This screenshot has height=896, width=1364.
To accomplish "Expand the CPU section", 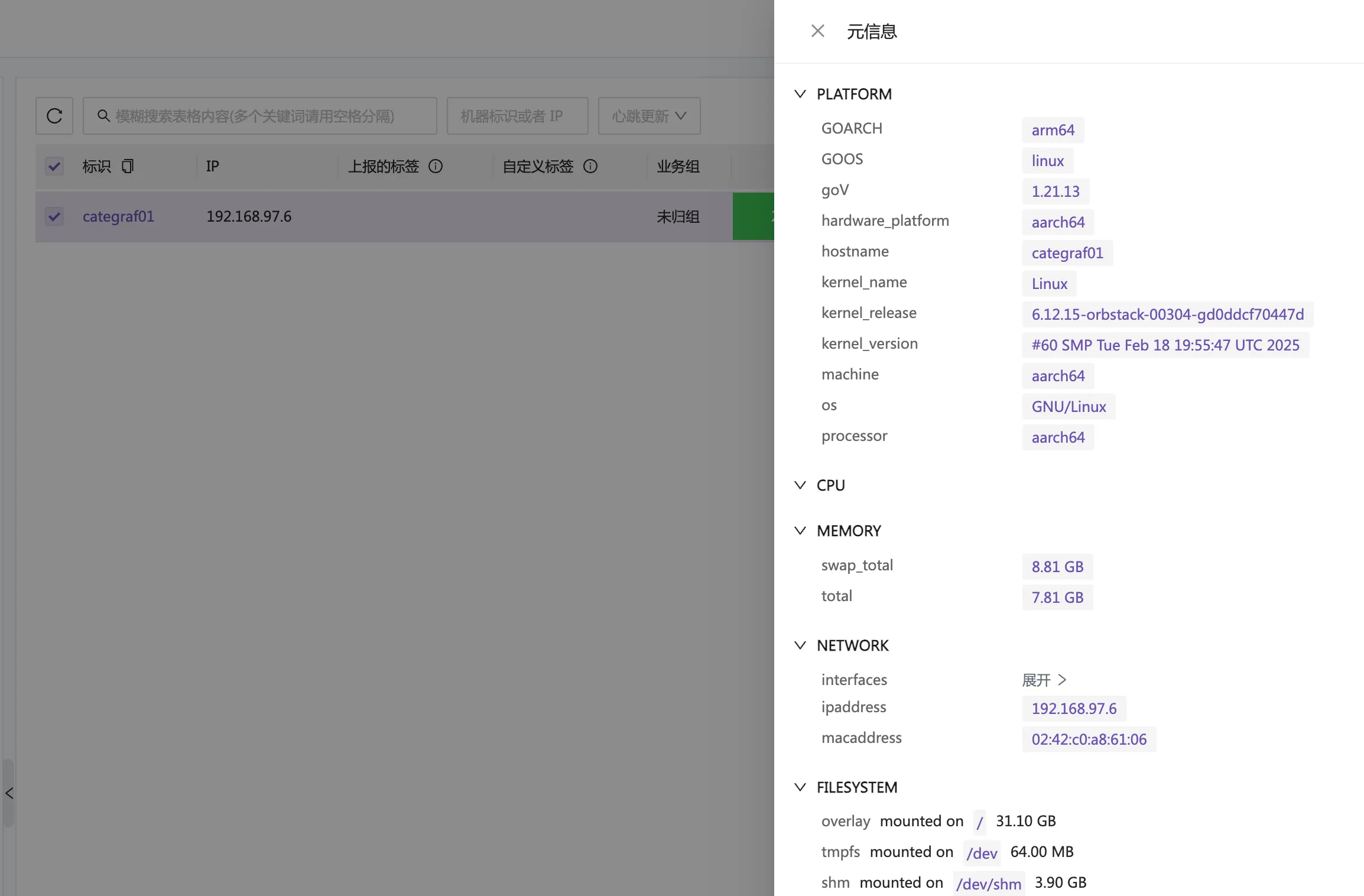I will click(800, 485).
